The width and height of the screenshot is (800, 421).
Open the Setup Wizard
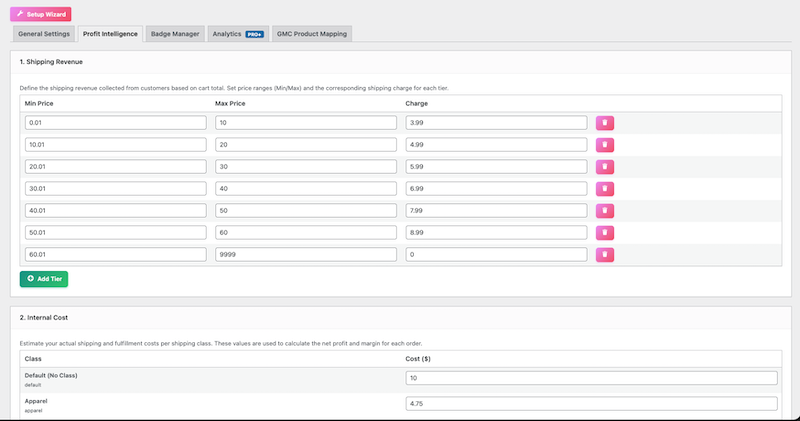click(x=41, y=14)
